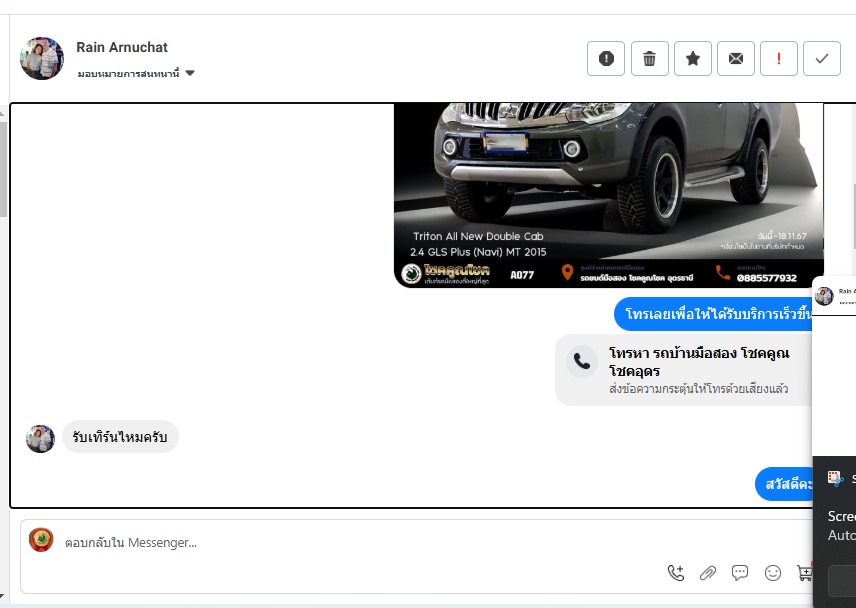Open emoji picker smiley icon
This screenshot has width=856, height=608.
772,573
